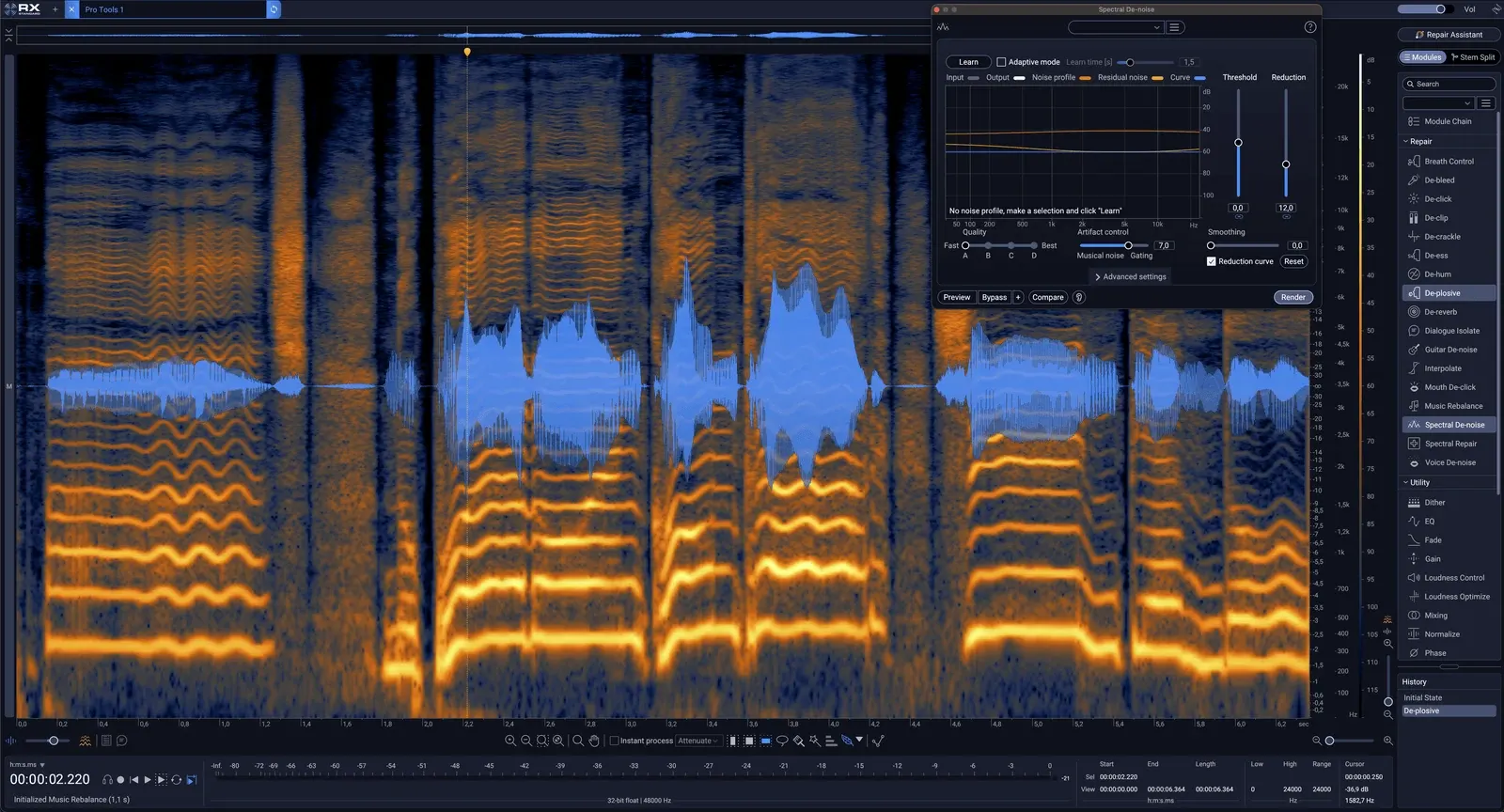1504x812 pixels.
Task: Toggle loop playback
Action: point(176,780)
